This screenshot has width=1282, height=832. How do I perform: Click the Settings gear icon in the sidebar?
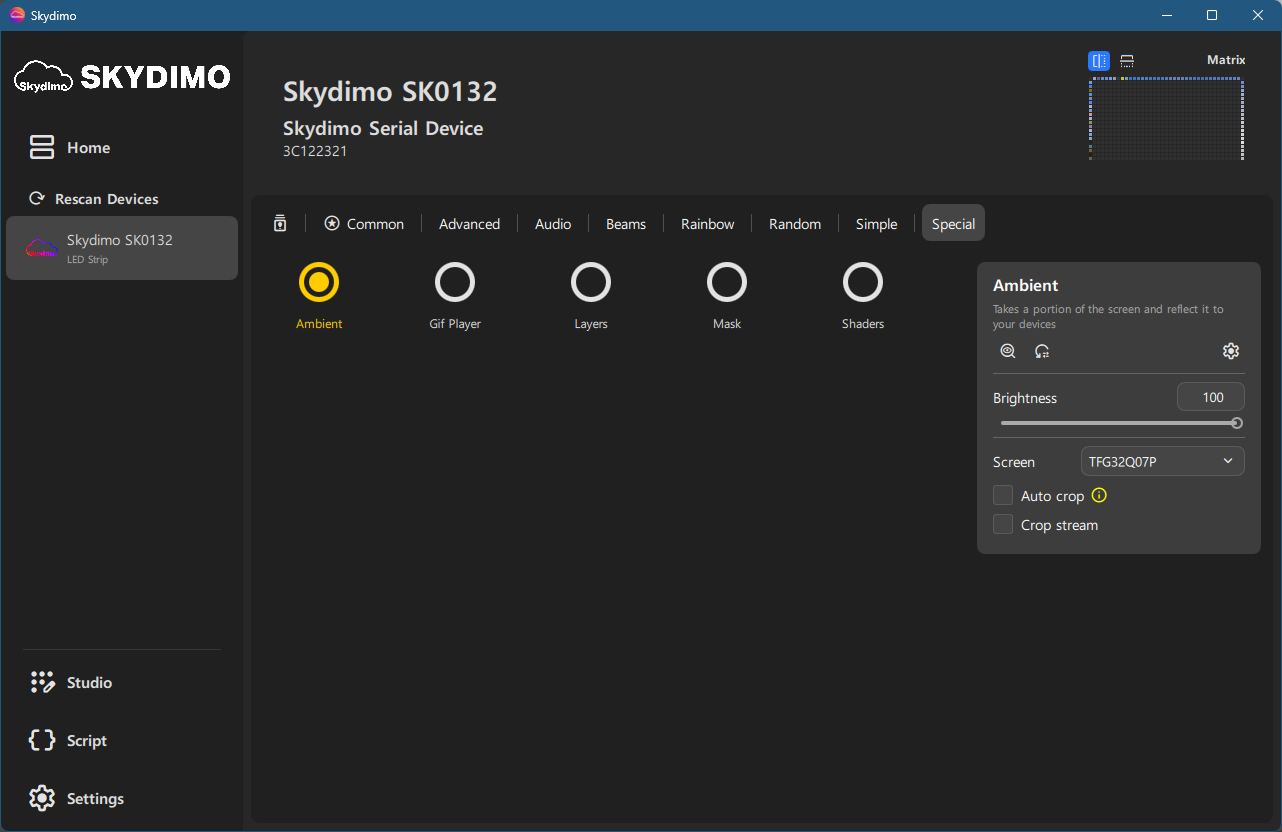point(42,799)
